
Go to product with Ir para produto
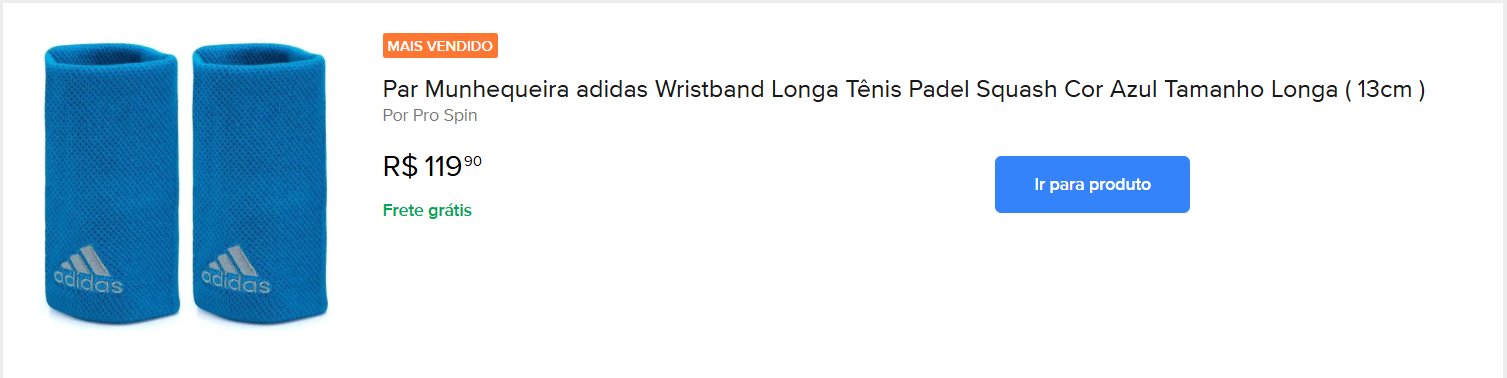(x=1092, y=184)
